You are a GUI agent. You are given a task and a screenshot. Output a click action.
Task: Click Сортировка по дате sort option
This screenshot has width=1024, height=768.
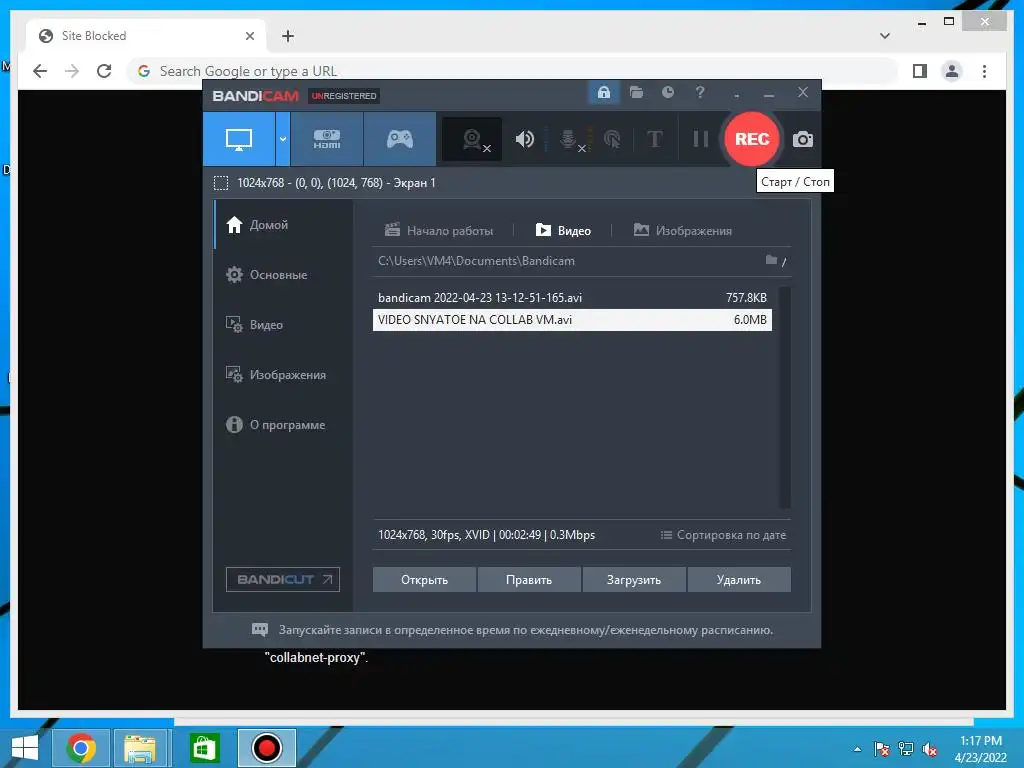(724, 535)
